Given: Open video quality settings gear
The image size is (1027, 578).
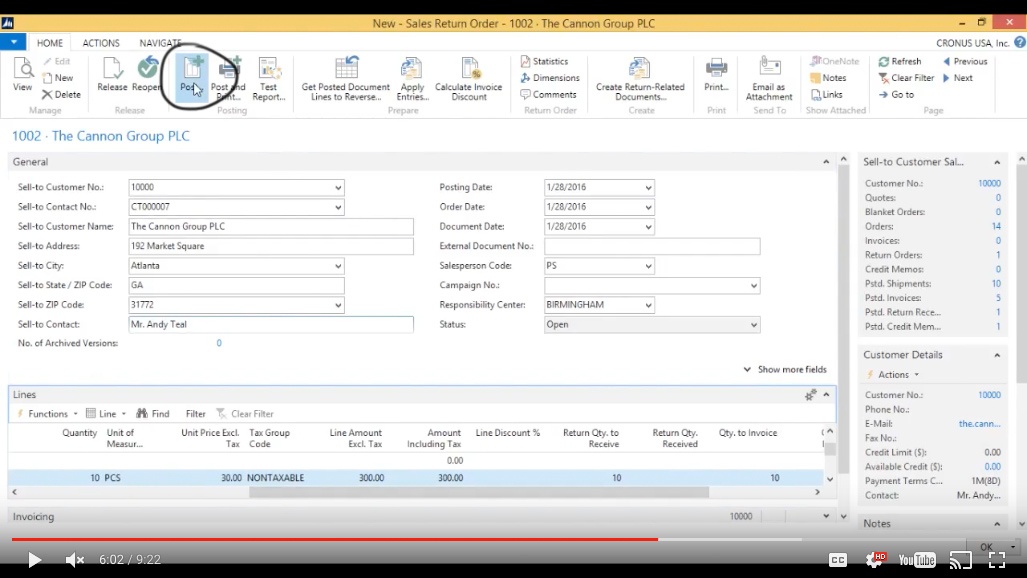Looking at the screenshot, I should [x=875, y=560].
